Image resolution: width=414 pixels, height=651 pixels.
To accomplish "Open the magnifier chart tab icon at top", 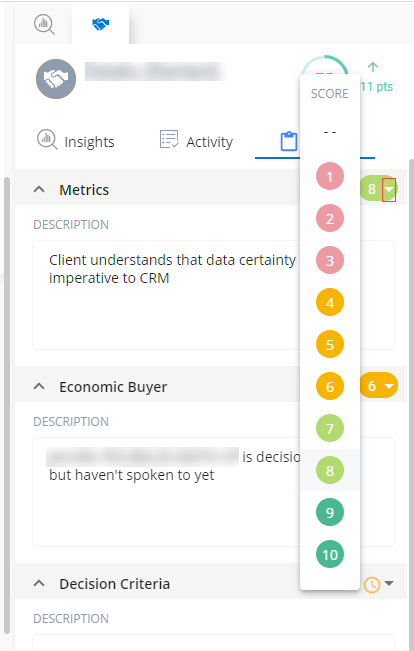I will click(44, 24).
